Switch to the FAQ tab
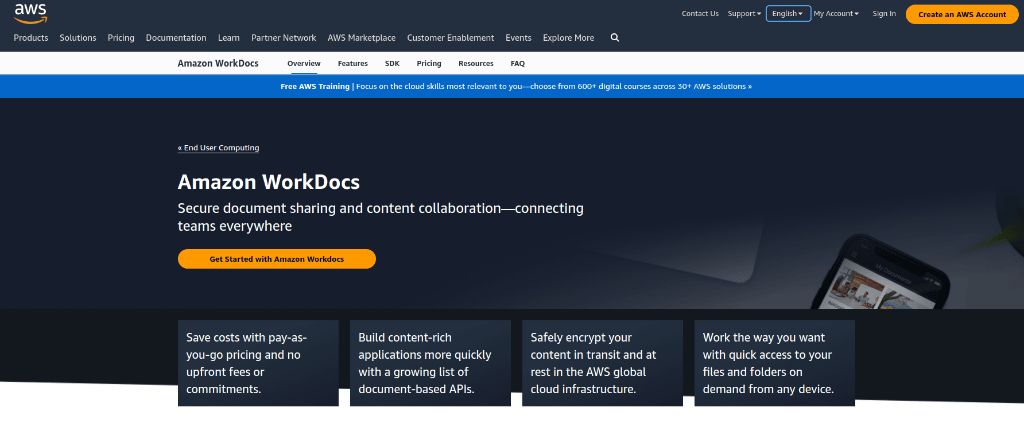This screenshot has height=436, width=1024. click(518, 63)
